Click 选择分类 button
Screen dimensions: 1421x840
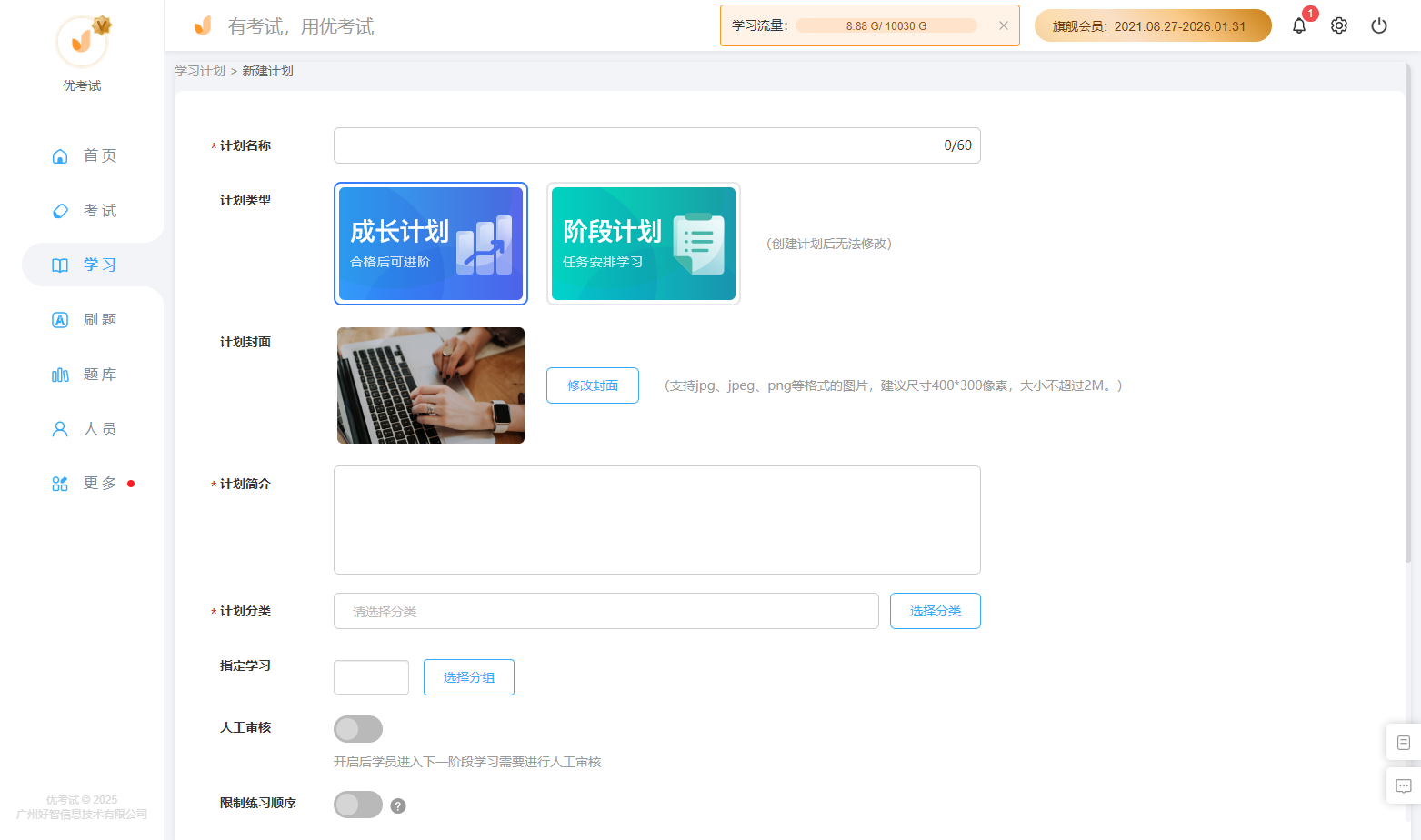(x=936, y=611)
